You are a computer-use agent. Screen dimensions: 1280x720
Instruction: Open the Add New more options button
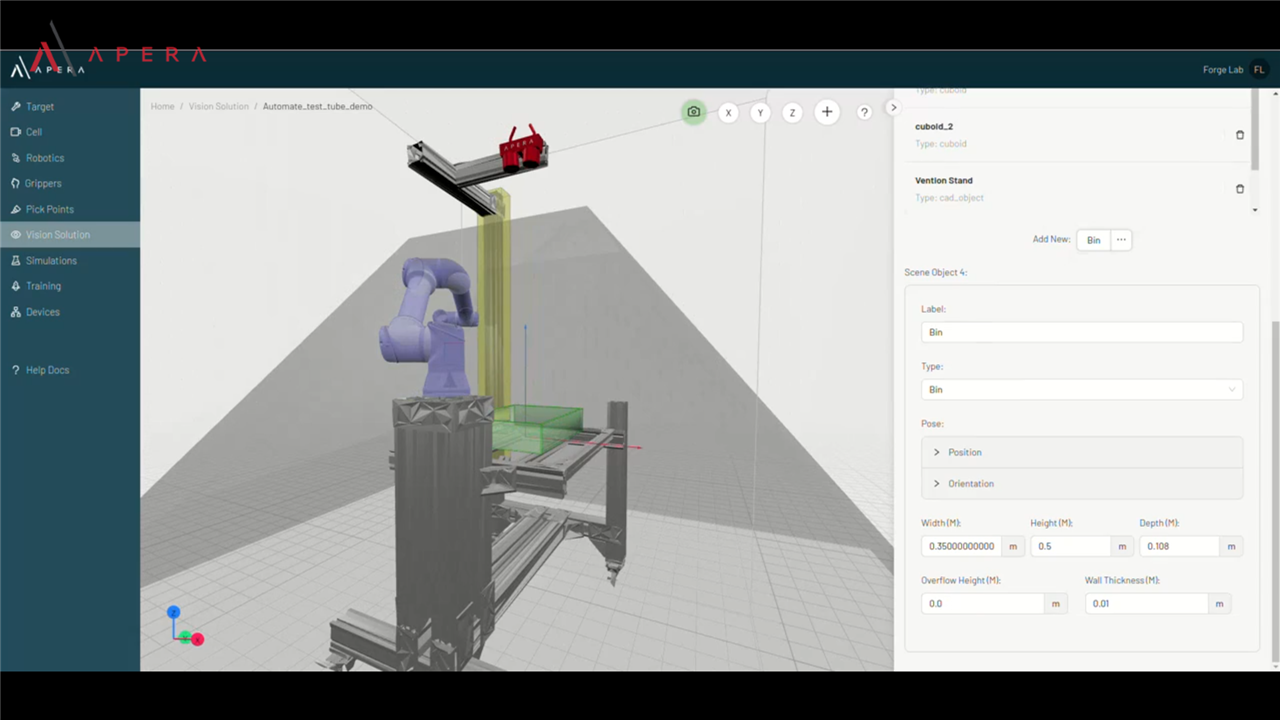tap(1121, 240)
